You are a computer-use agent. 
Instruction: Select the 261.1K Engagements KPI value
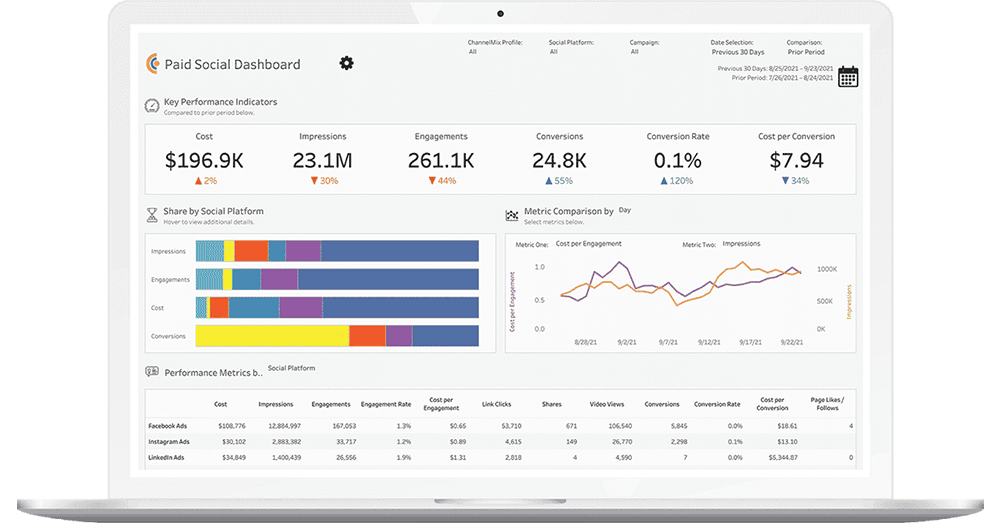coord(441,160)
